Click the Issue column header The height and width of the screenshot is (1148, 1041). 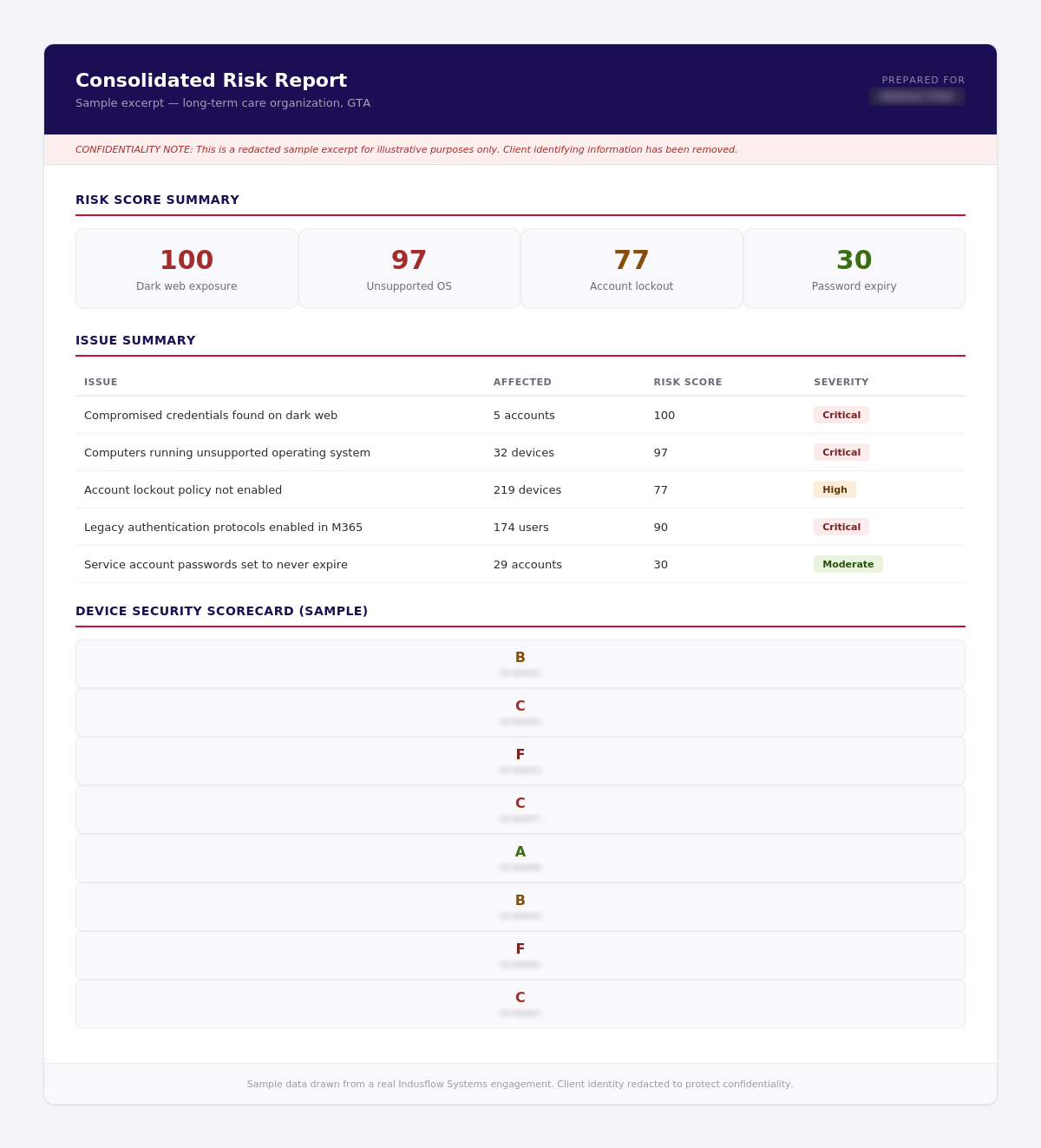(101, 382)
